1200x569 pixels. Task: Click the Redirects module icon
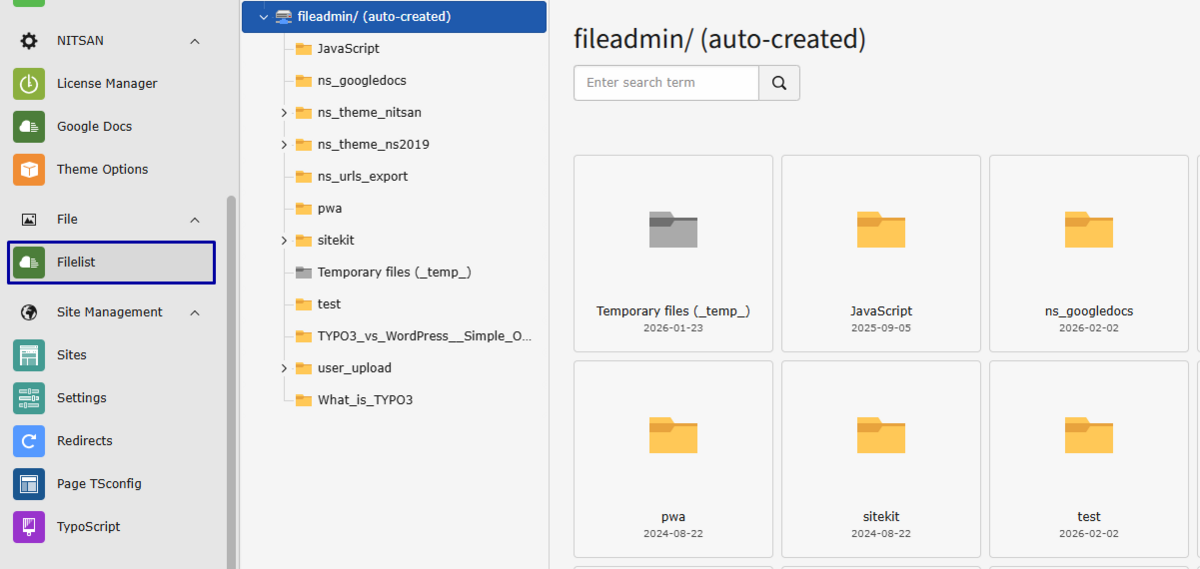29,441
